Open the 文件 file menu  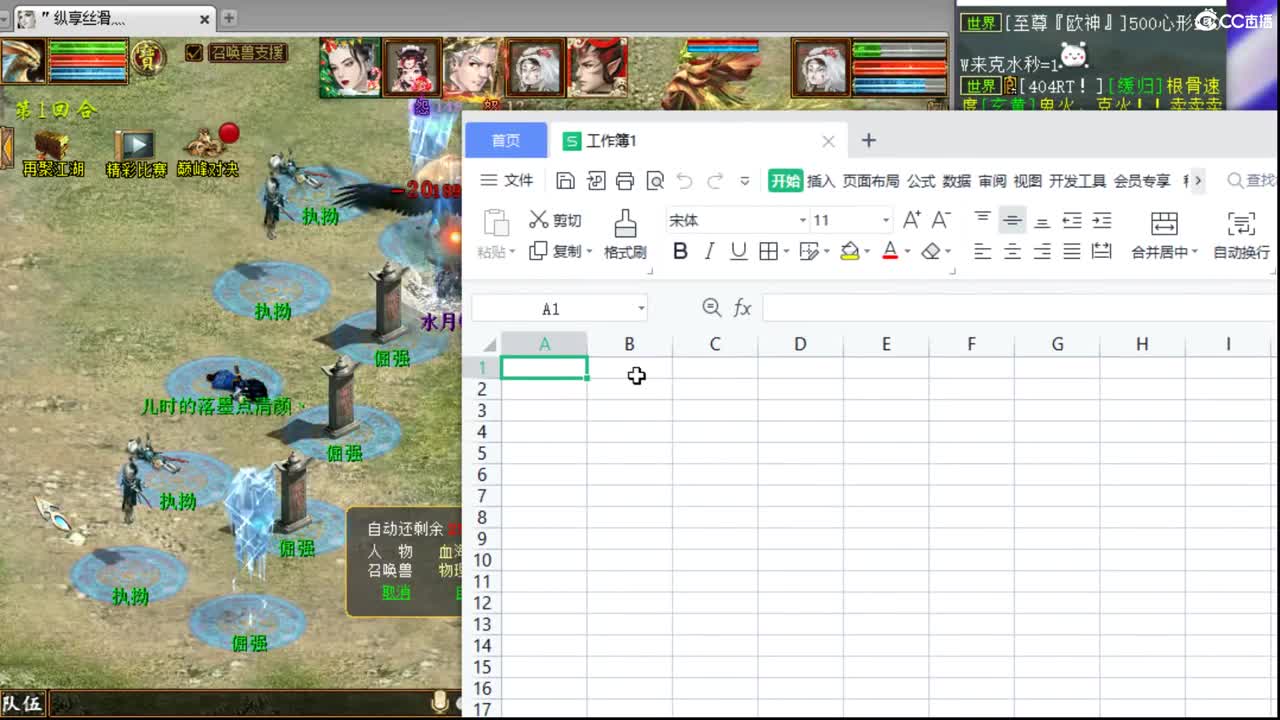508,181
